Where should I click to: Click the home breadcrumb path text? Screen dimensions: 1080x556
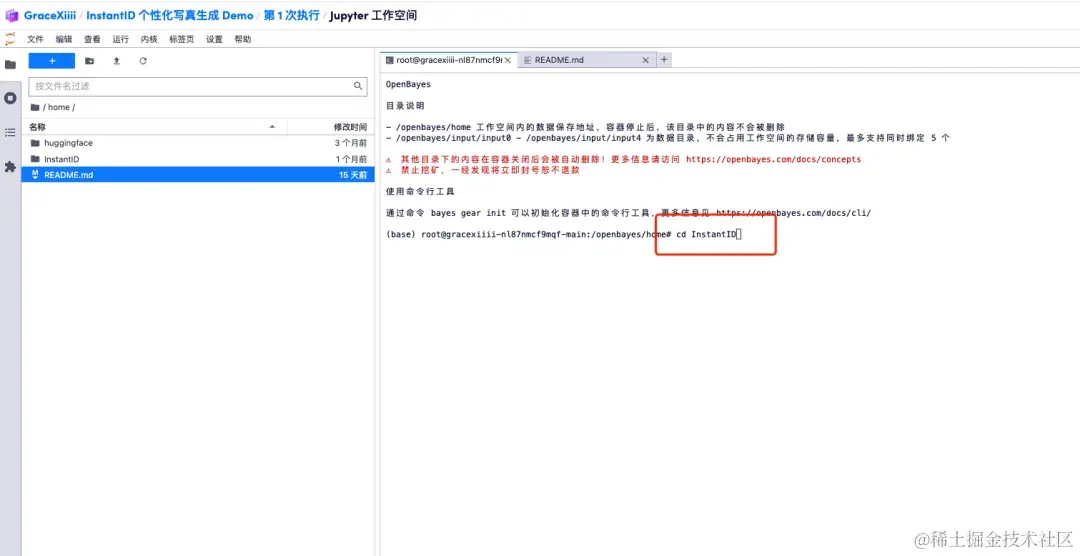(59, 107)
